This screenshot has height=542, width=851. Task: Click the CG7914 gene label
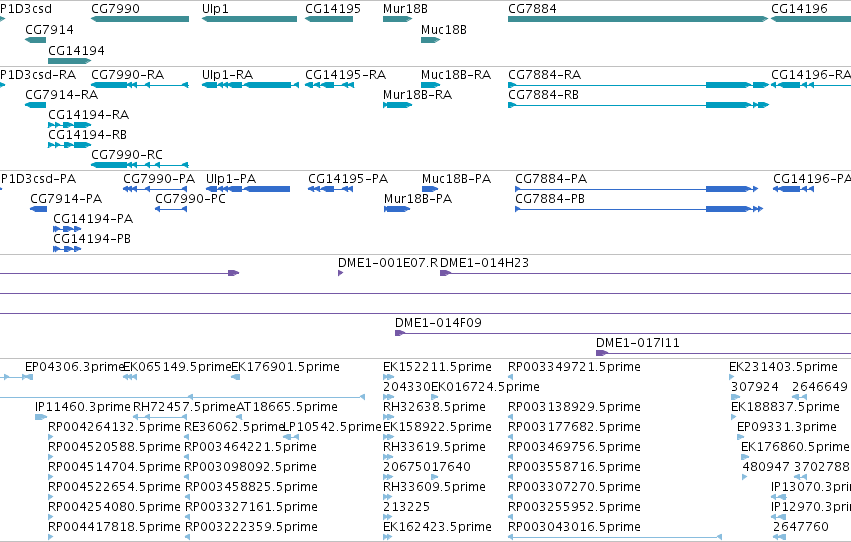49,29
